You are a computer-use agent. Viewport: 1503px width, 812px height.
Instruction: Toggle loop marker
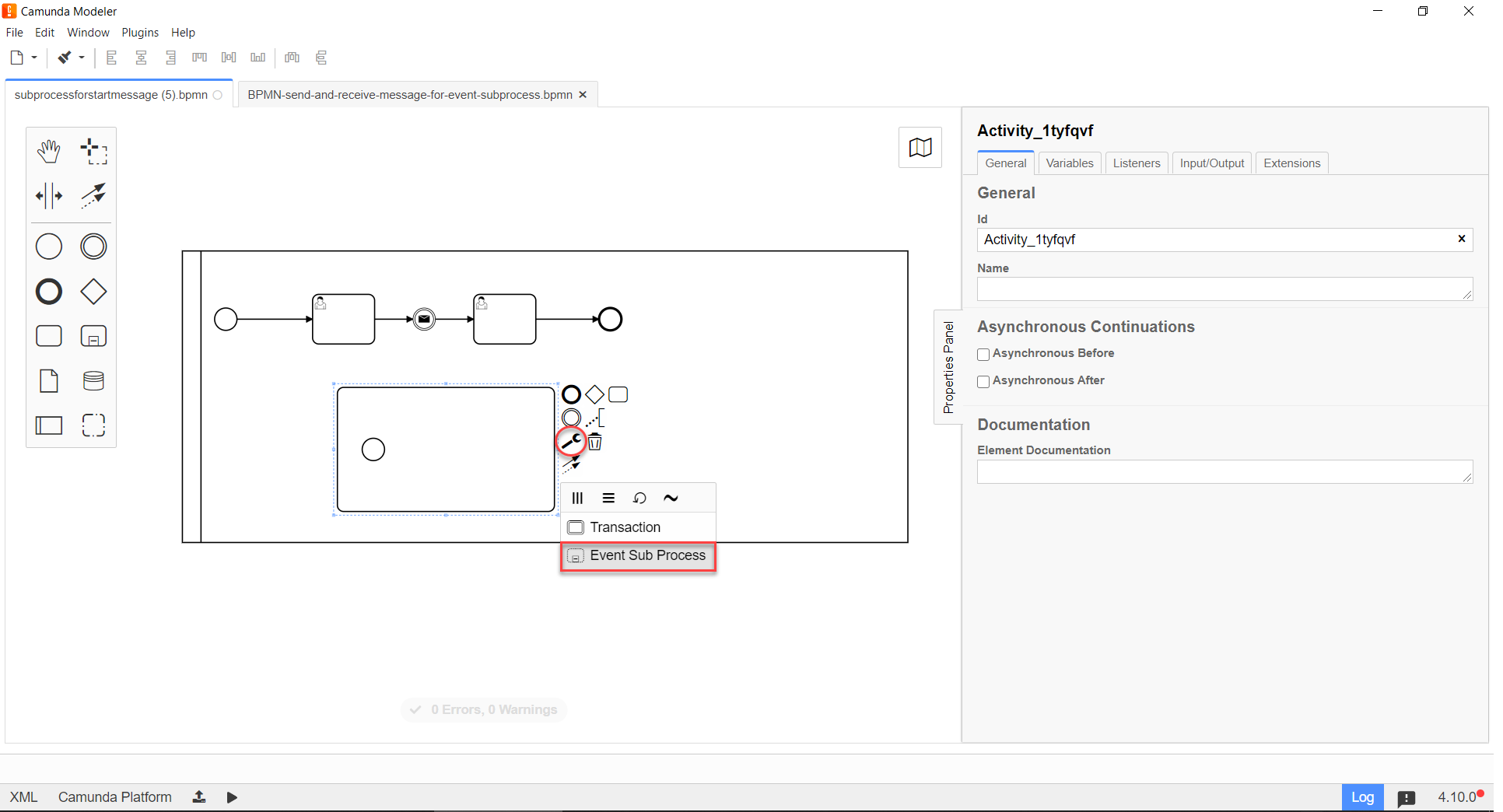pyautogui.click(x=639, y=499)
